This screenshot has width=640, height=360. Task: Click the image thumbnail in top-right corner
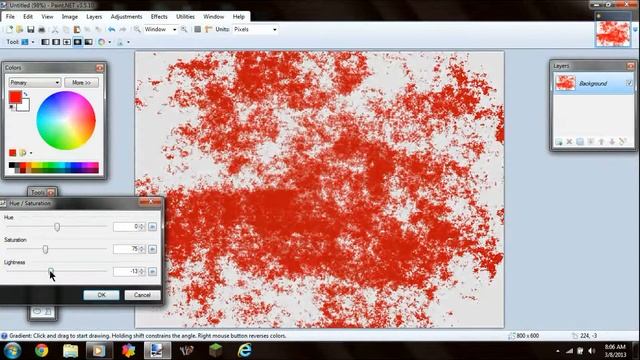point(613,34)
